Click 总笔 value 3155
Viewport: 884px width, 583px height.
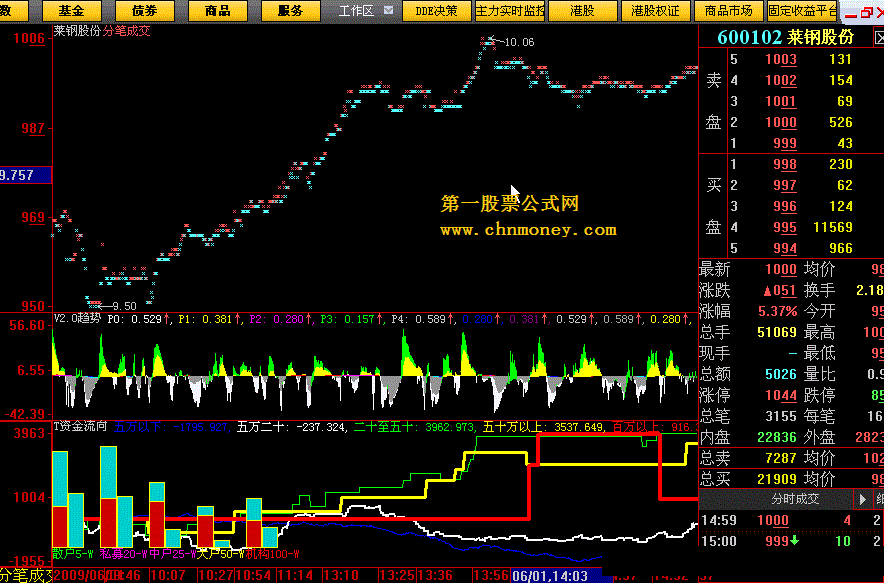[781, 416]
